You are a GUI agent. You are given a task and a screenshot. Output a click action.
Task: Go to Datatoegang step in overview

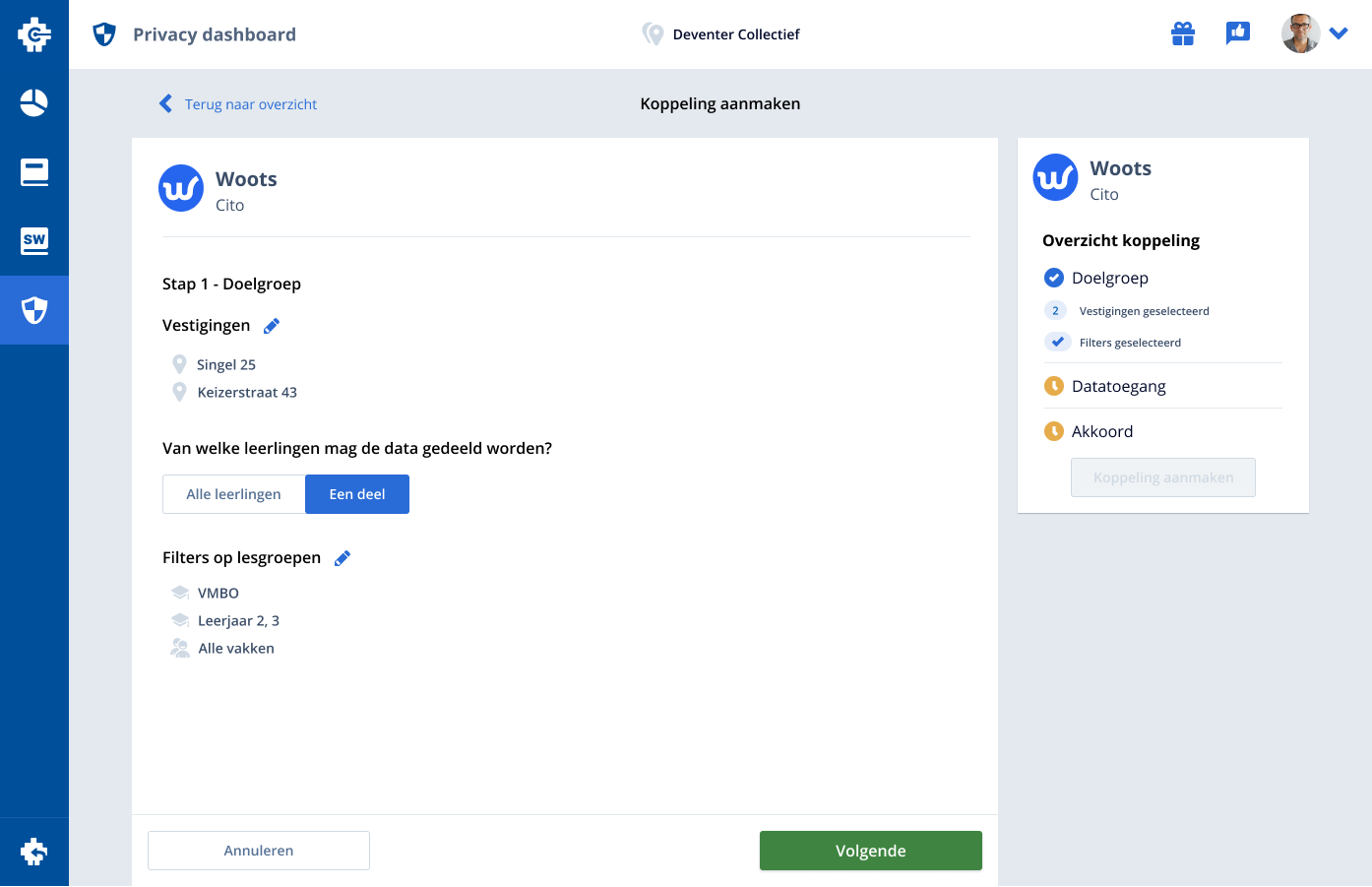pos(1118,386)
